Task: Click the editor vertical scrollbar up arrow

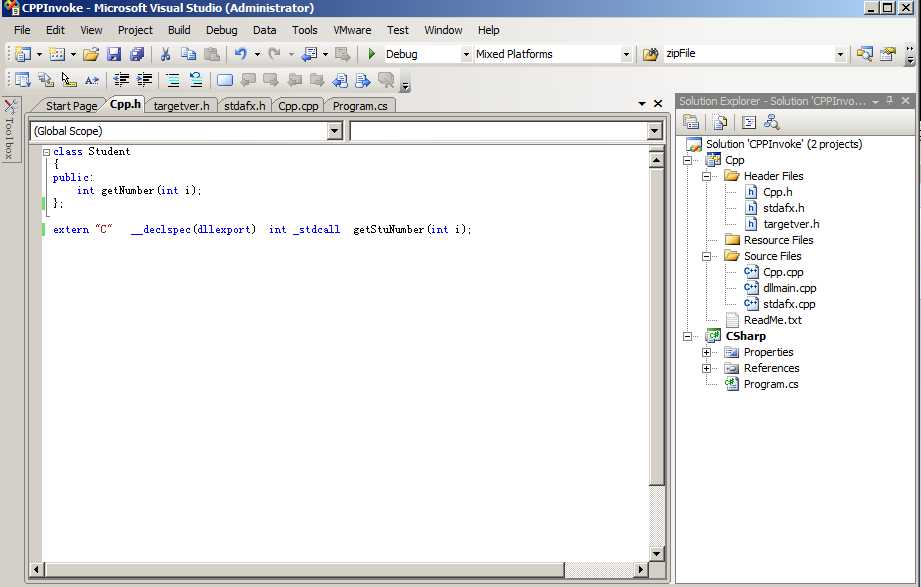Action: click(657, 160)
